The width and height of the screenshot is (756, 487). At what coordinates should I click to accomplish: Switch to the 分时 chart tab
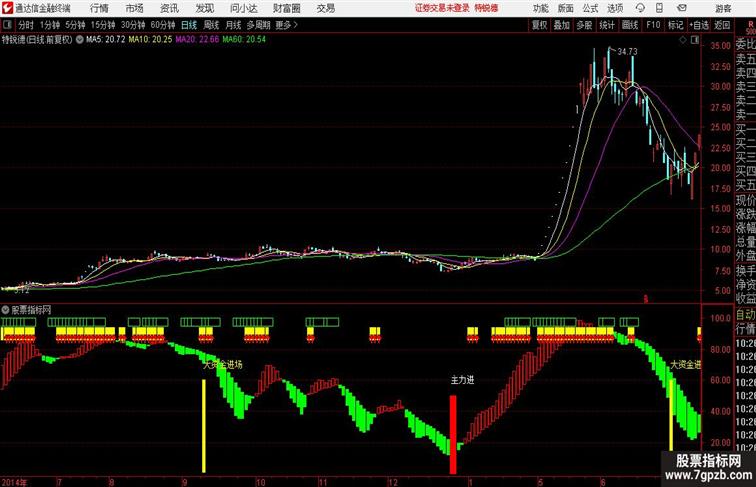26,25
